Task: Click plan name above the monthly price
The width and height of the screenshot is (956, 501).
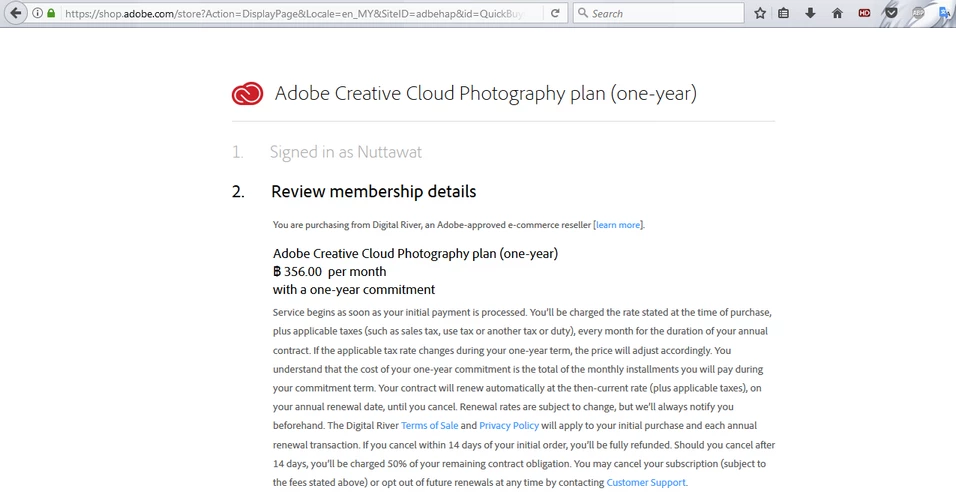Action: (415, 254)
